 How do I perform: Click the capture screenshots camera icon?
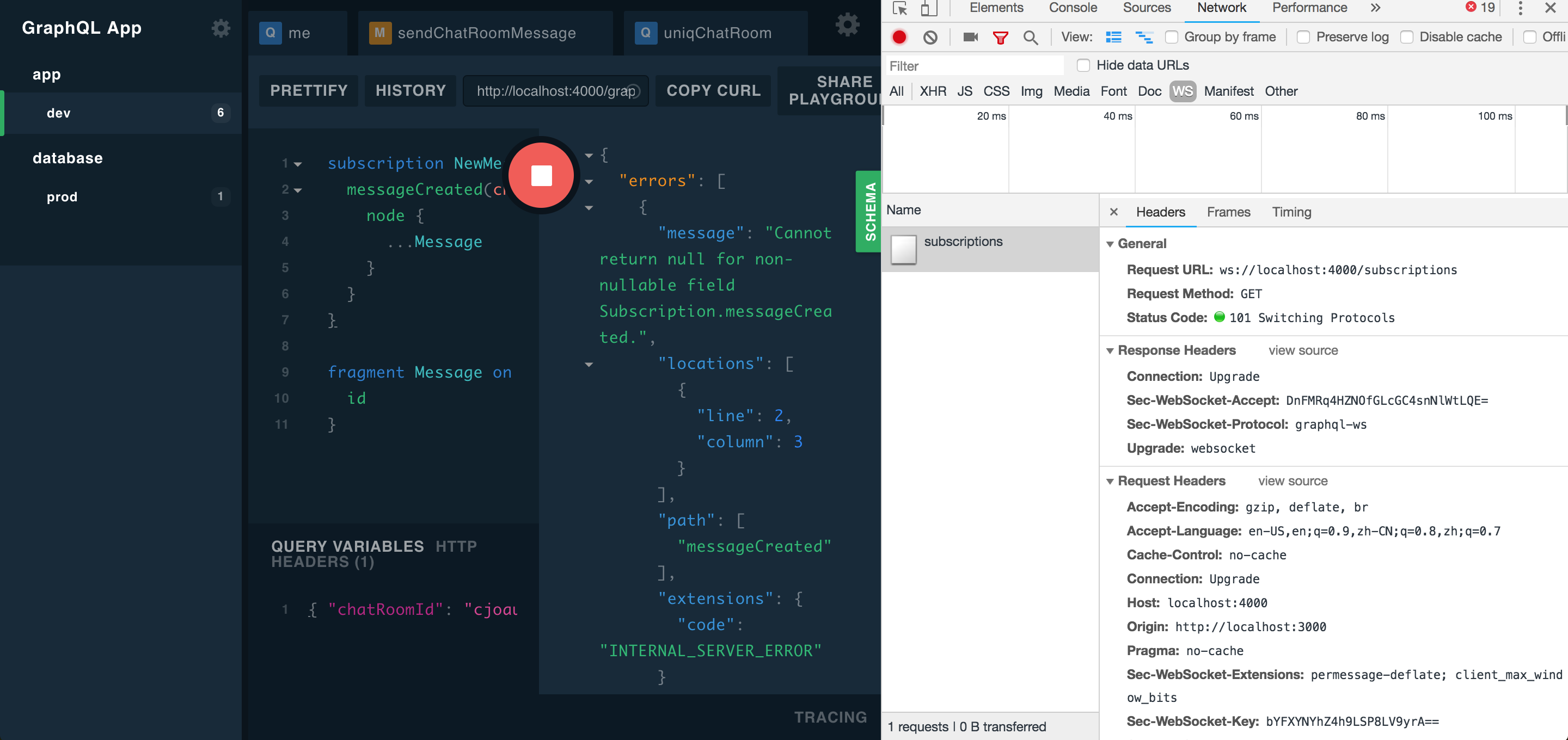pyautogui.click(x=970, y=37)
